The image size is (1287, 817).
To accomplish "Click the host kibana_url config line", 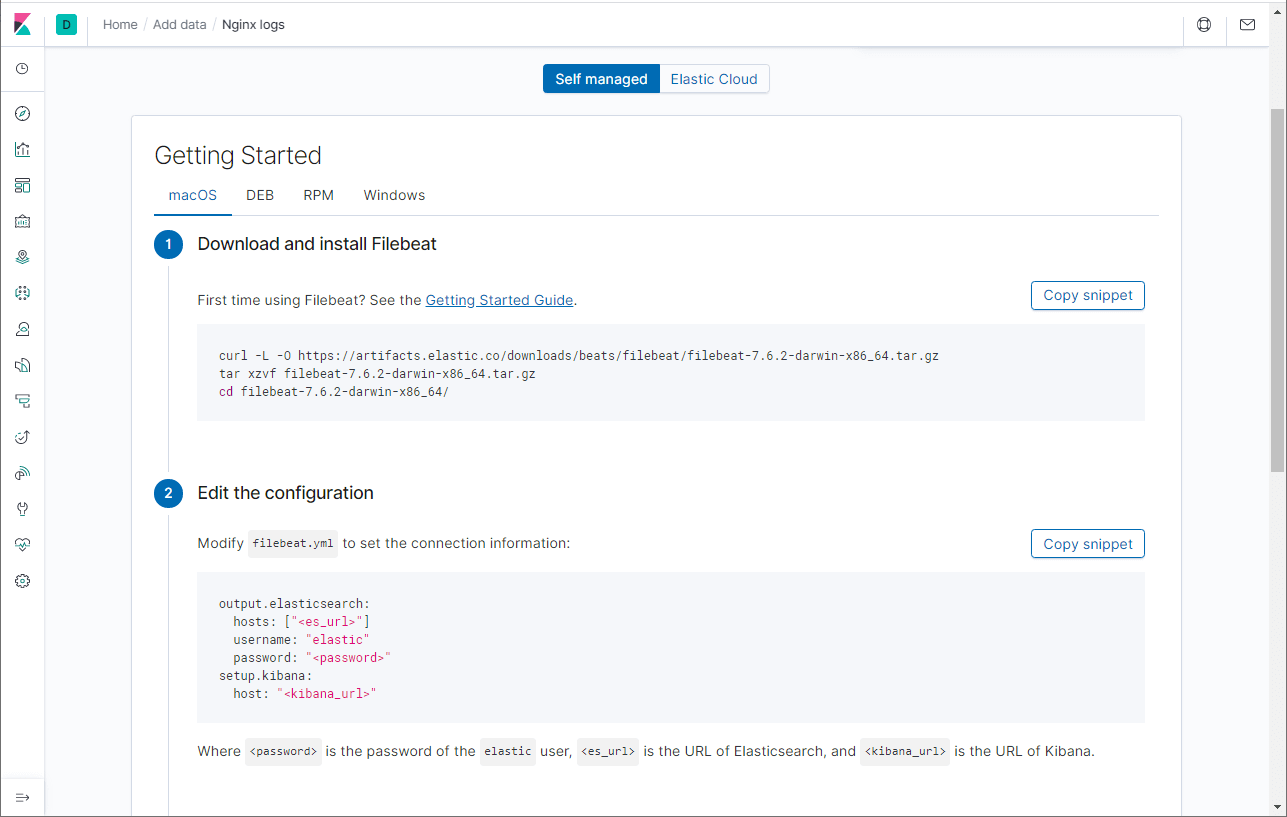I will tap(305, 694).
